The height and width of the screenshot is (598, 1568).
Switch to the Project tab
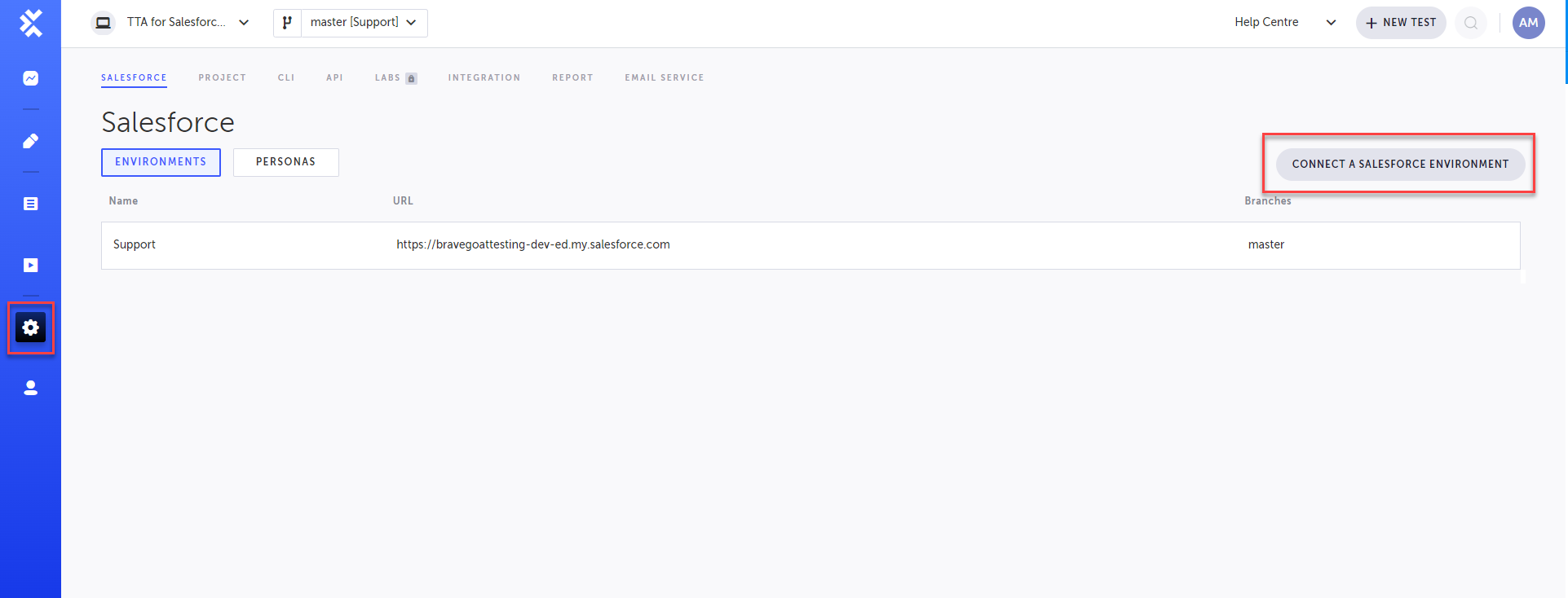(222, 77)
